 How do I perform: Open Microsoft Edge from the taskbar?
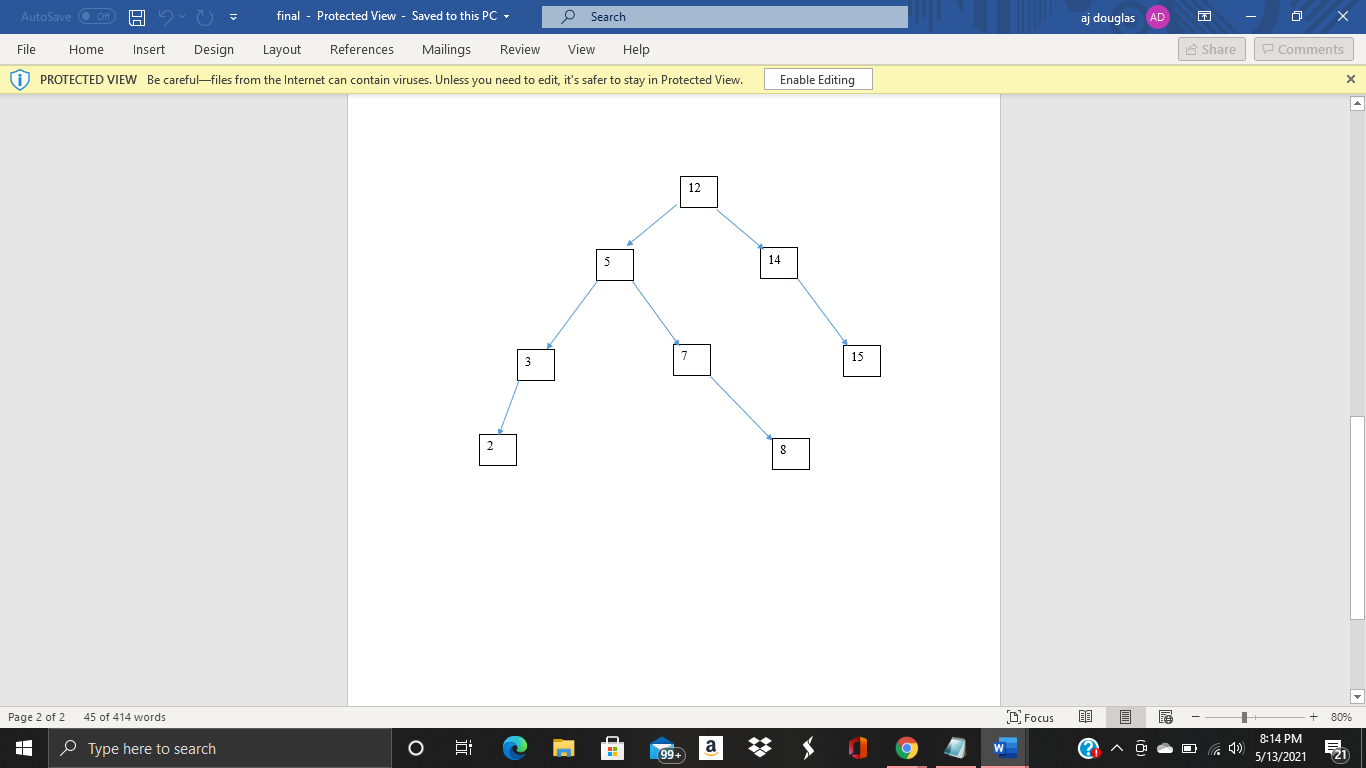pyautogui.click(x=514, y=747)
